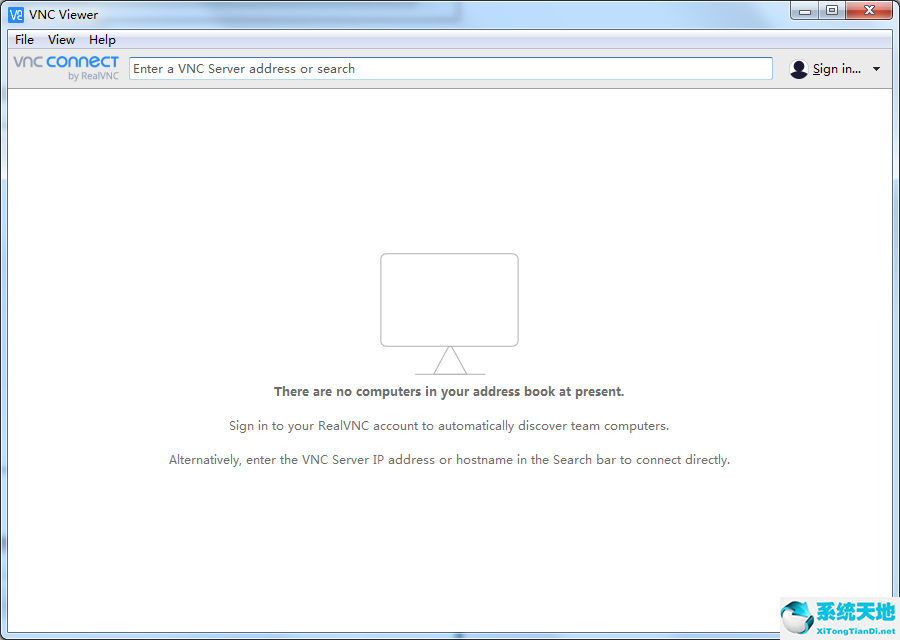The height and width of the screenshot is (640, 900).
Task: Click the 系统天地 watermark text
Action: click(855, 611)
